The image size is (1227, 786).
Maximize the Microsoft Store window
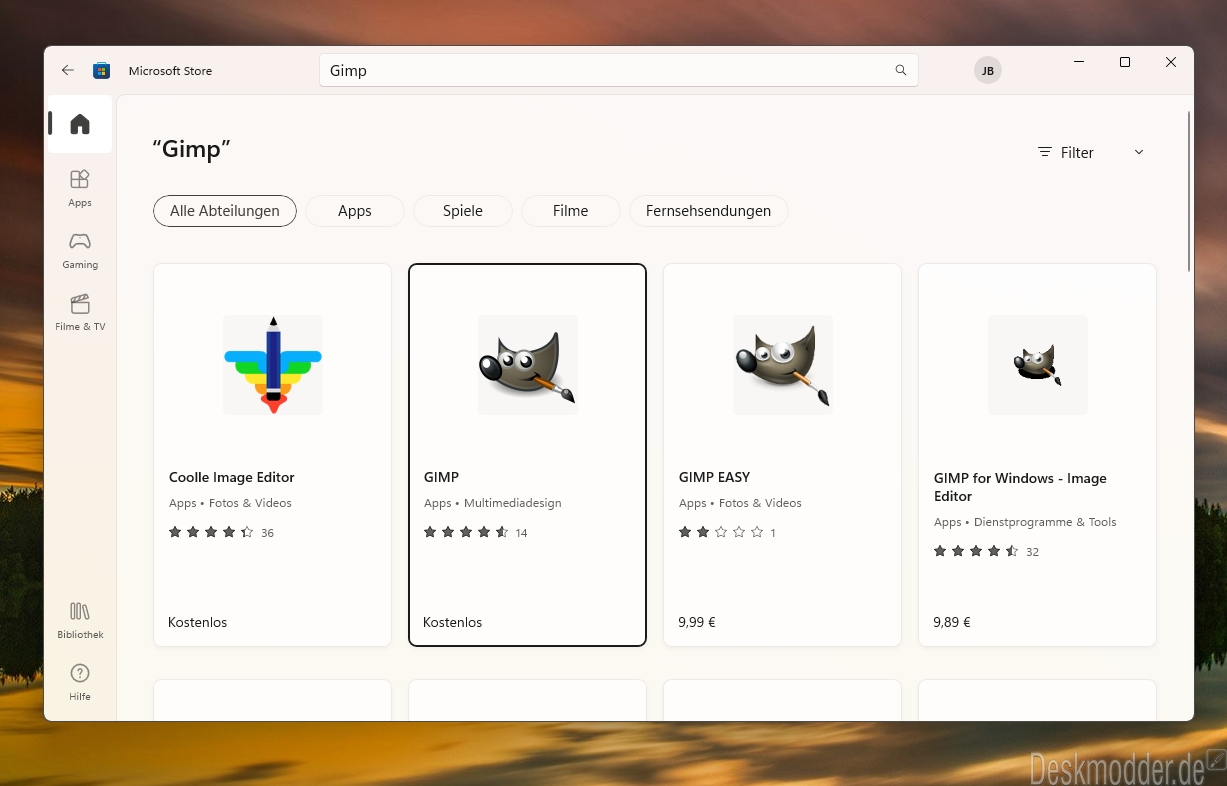tap(1125, 62)
